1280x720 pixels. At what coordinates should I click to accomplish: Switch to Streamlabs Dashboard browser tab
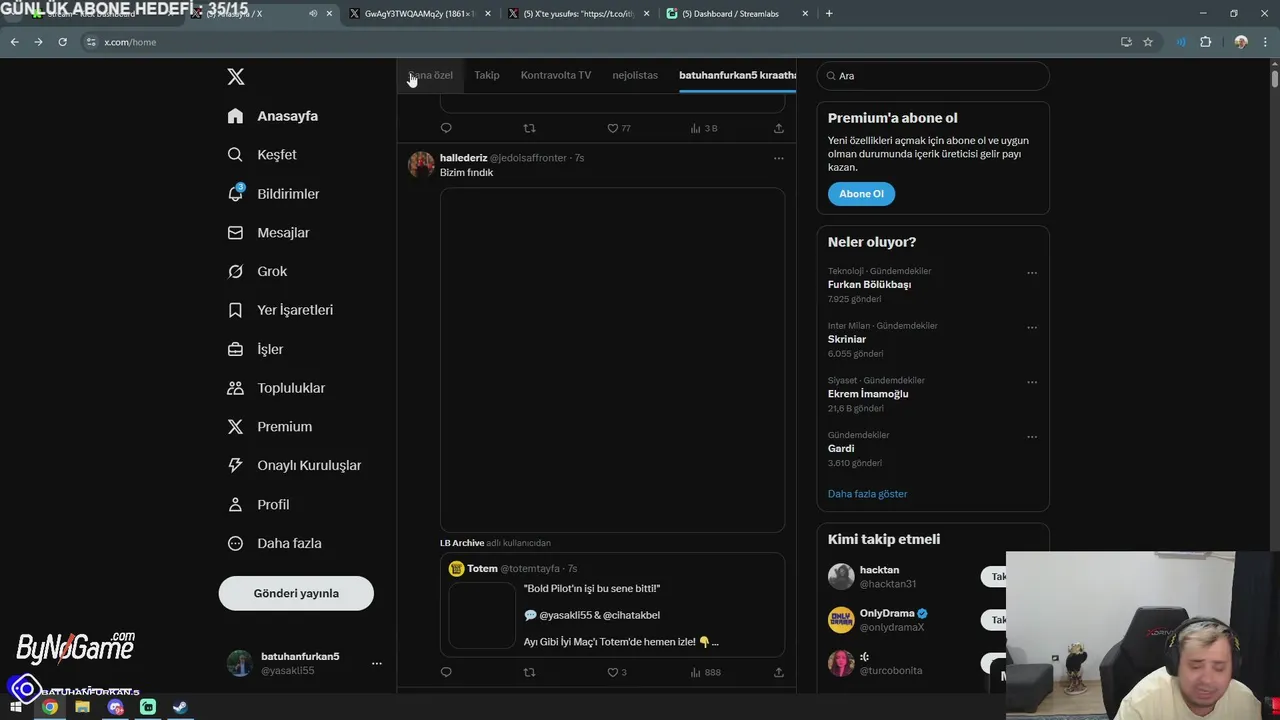point(736,14)
